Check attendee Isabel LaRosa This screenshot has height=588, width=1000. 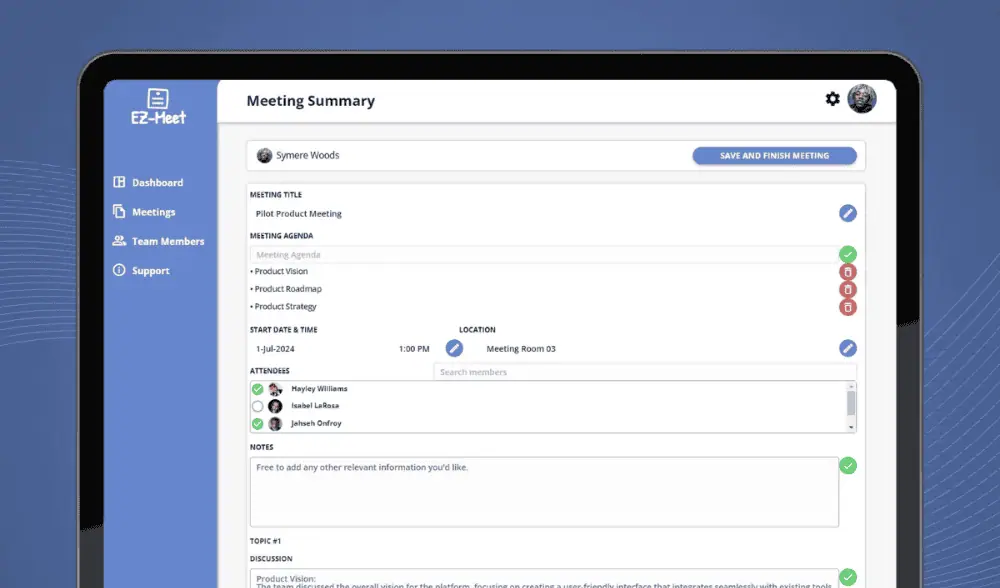point(258,406)
